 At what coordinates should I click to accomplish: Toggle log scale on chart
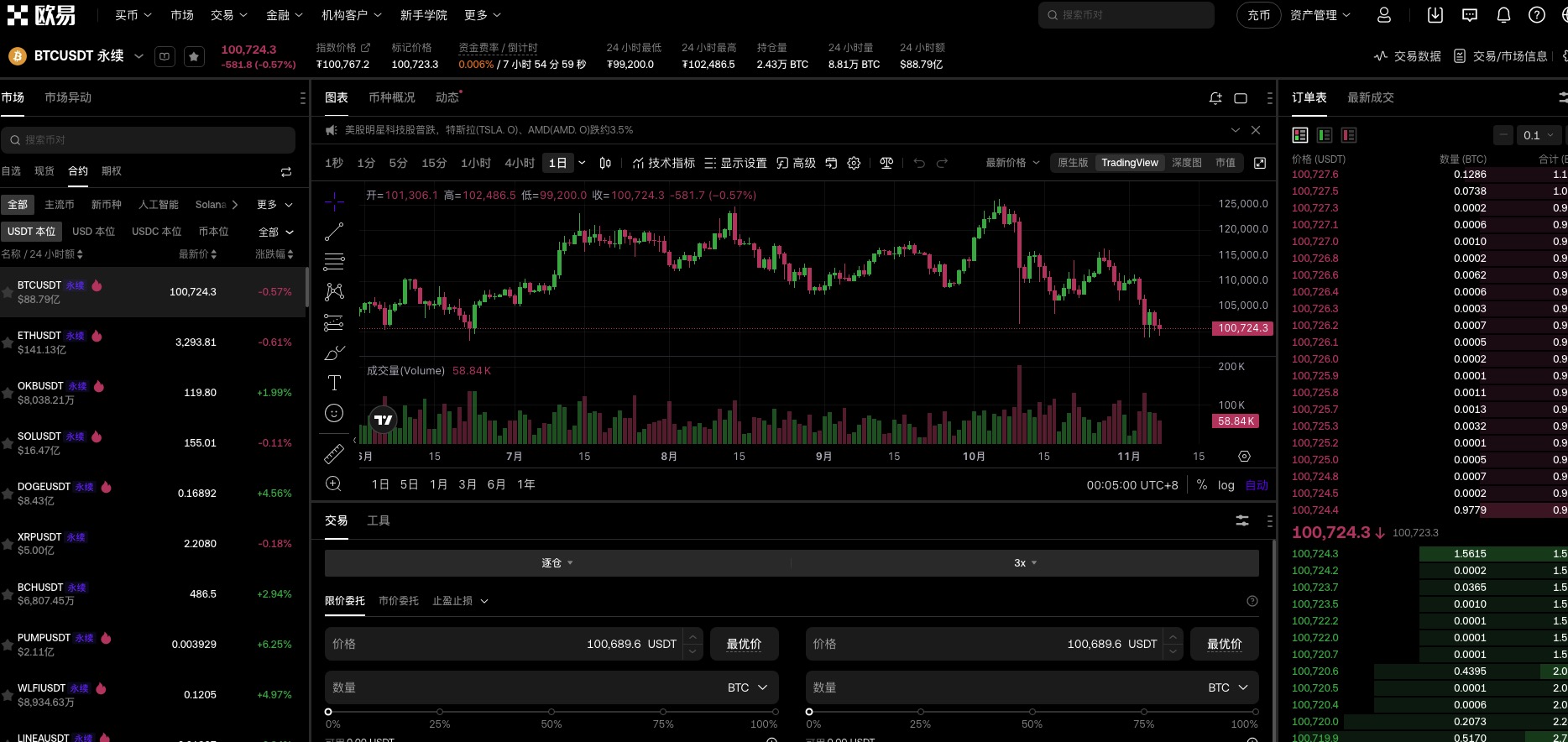click(x=1226, y=485)
